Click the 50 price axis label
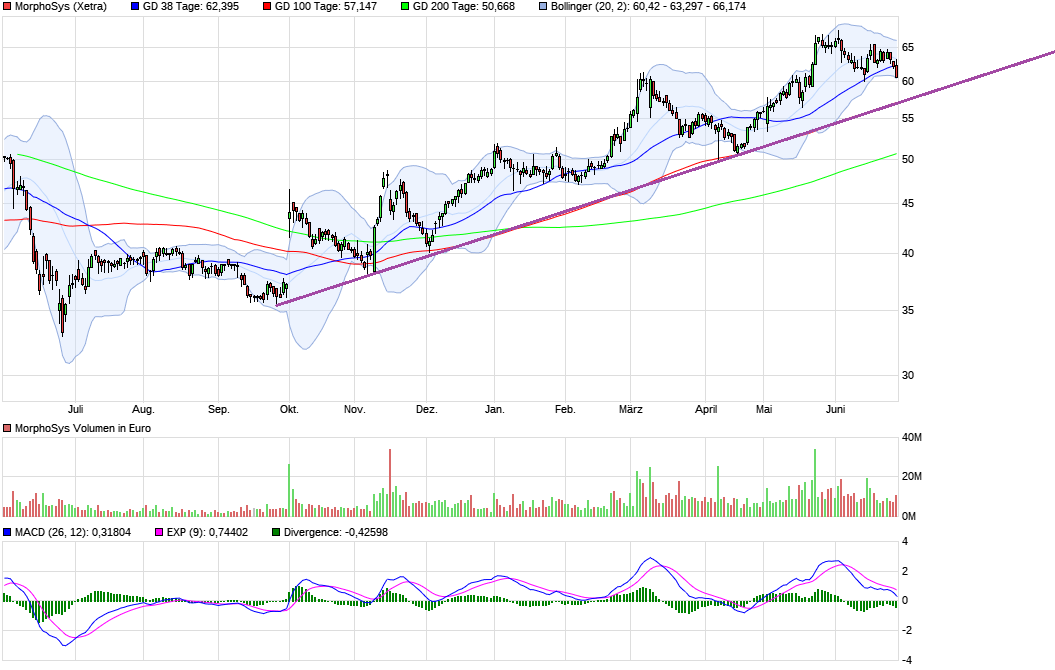The width and height of the screenshot is (1055, 670). click(908, 159)
